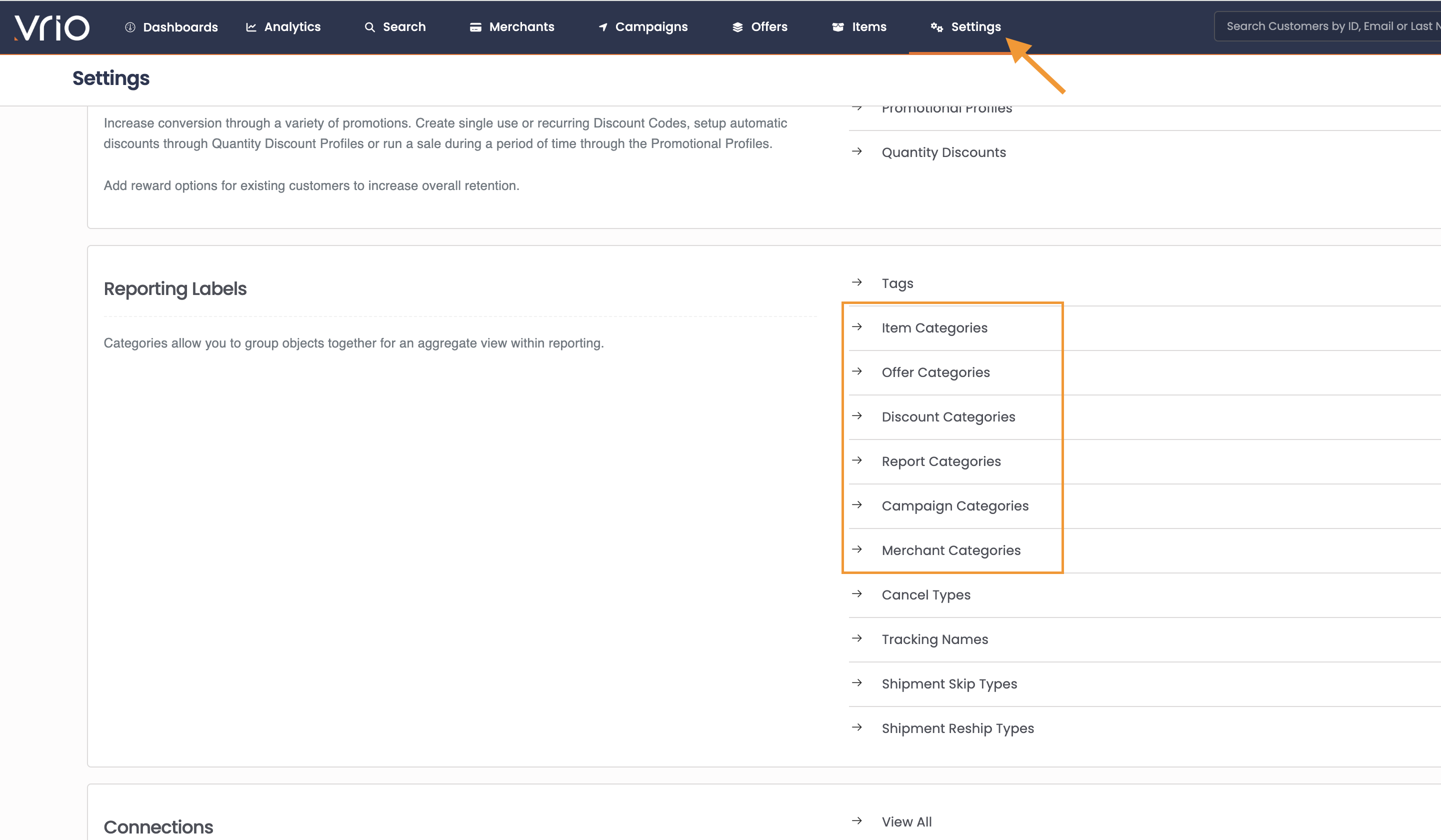Click the Campaigns paper plane icon

[602, 27]
